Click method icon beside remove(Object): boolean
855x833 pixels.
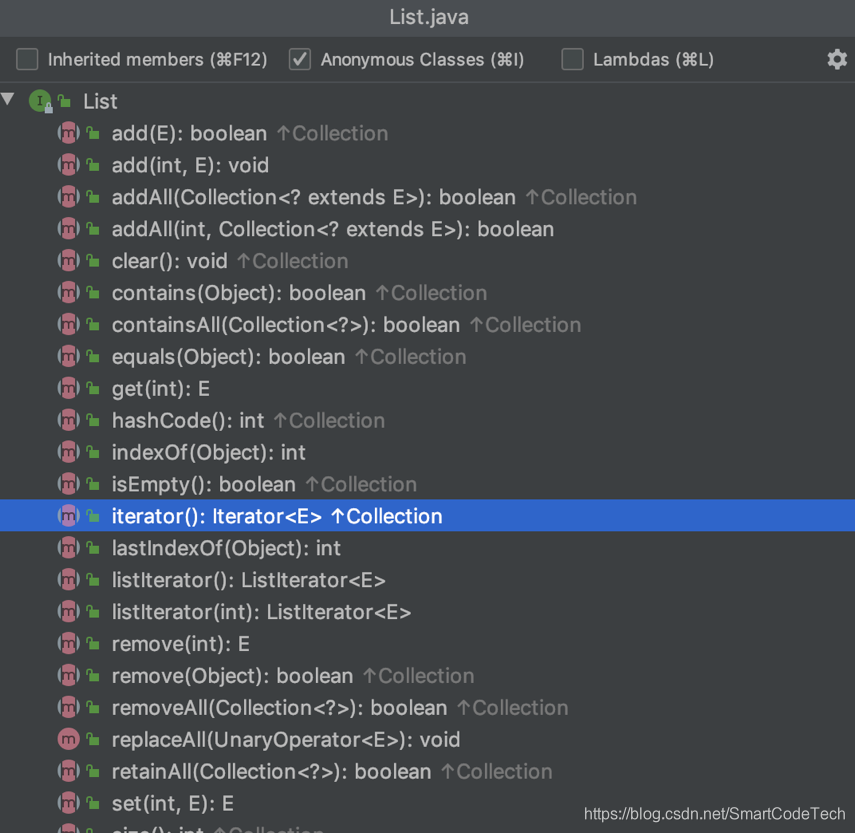[x=69, y=675]
